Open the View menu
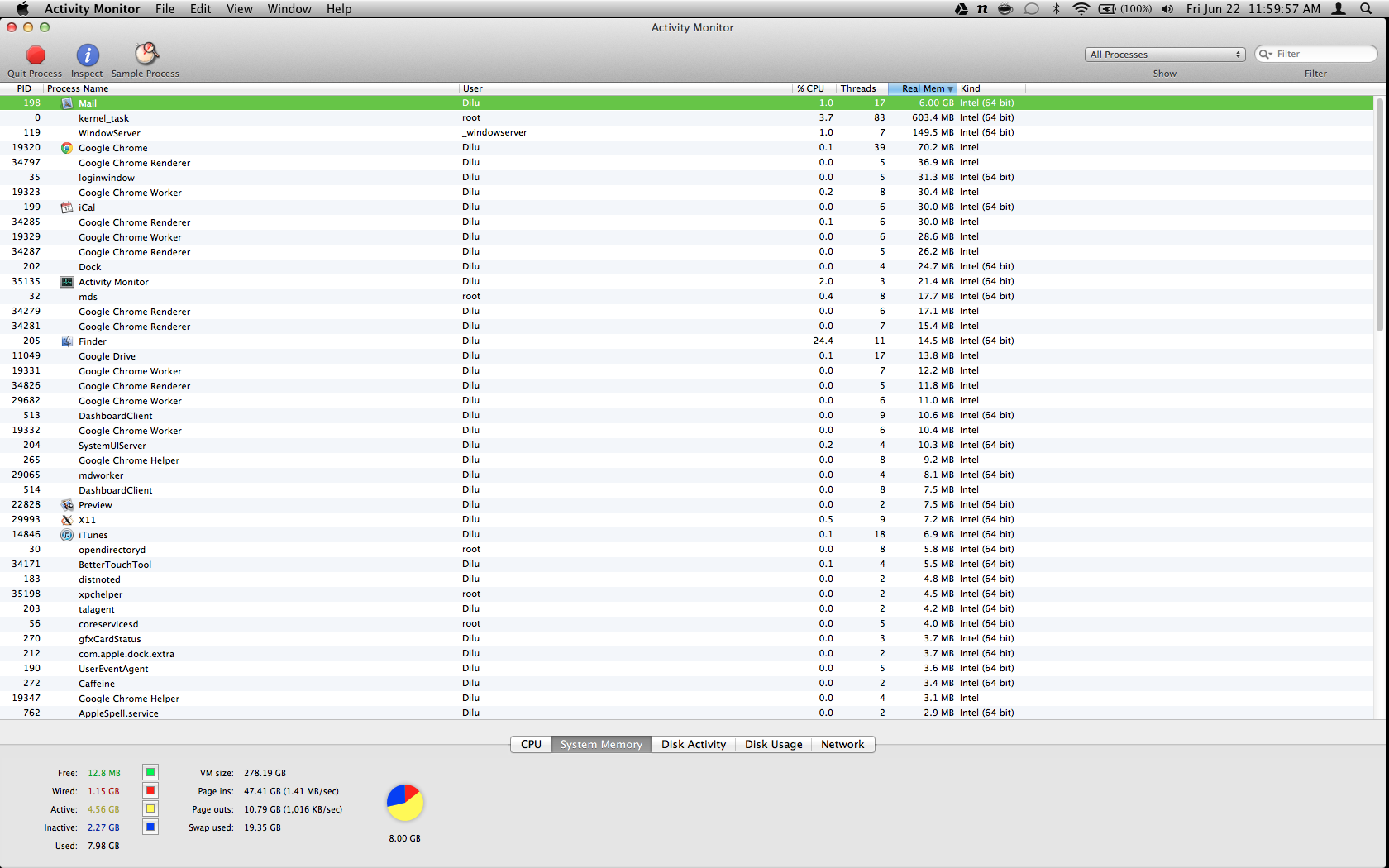 coord(240,8)
